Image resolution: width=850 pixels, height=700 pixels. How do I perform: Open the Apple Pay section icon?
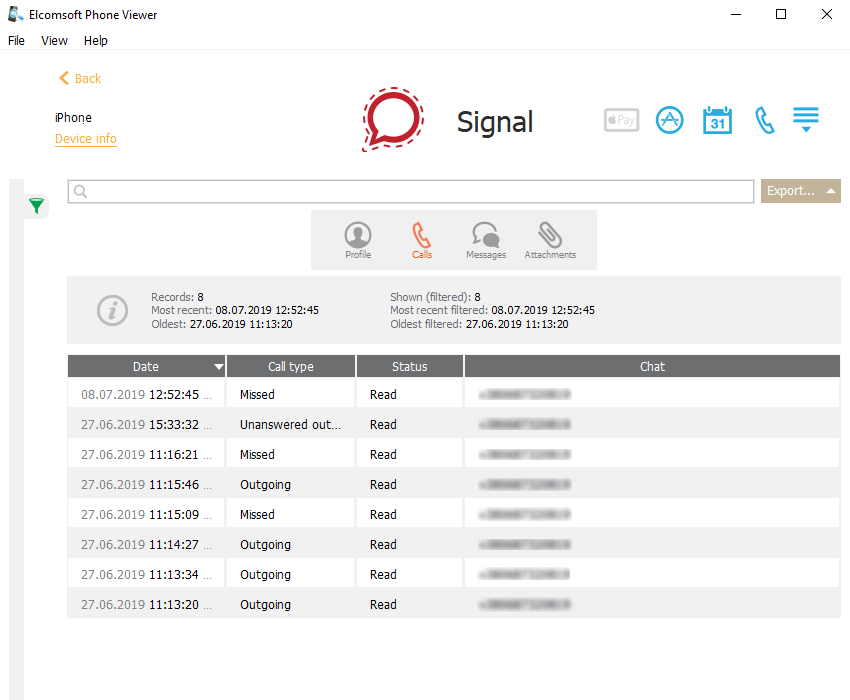[x=621, y=120]
